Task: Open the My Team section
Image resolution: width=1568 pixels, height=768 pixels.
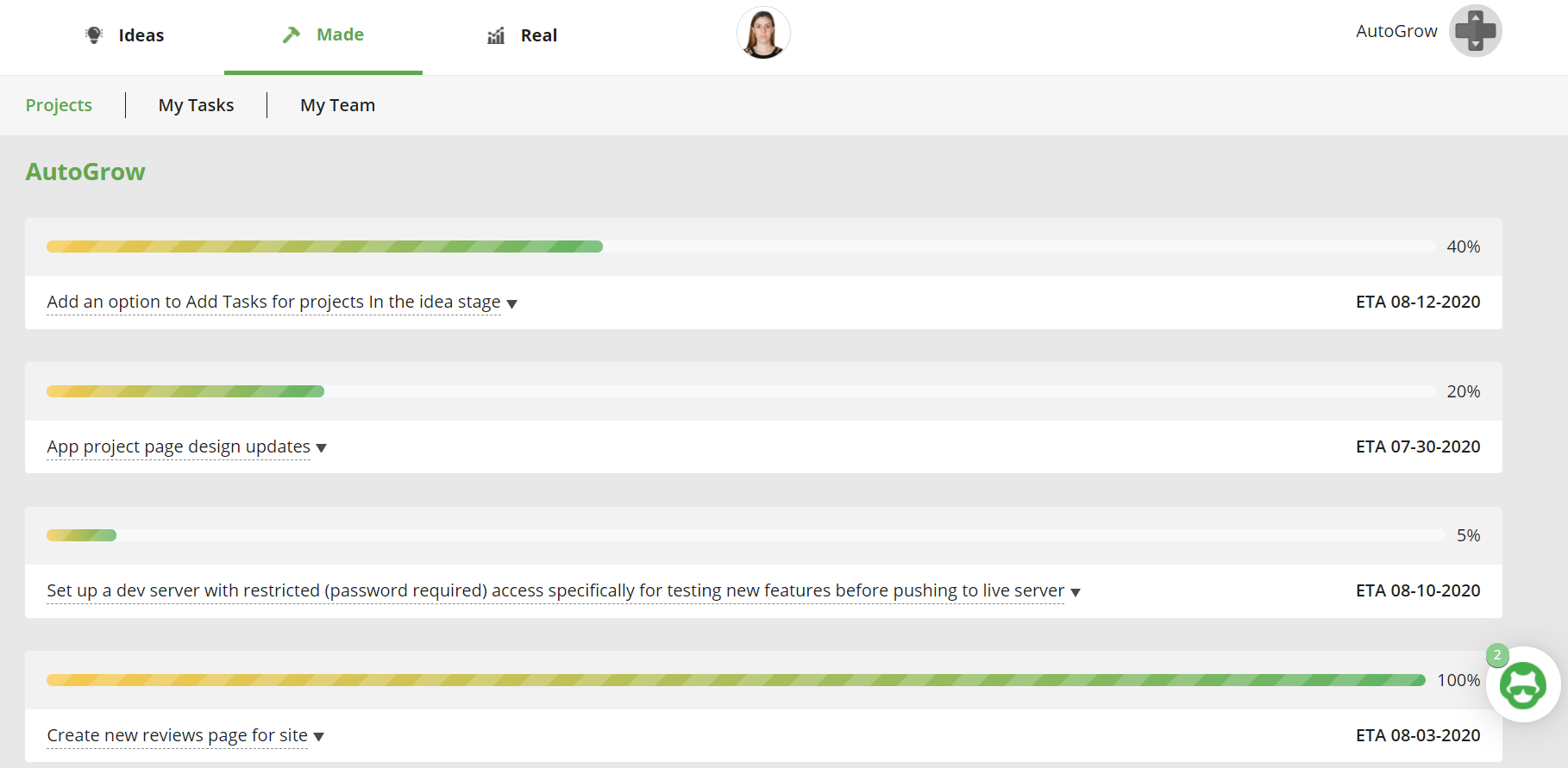Action: 337,104
